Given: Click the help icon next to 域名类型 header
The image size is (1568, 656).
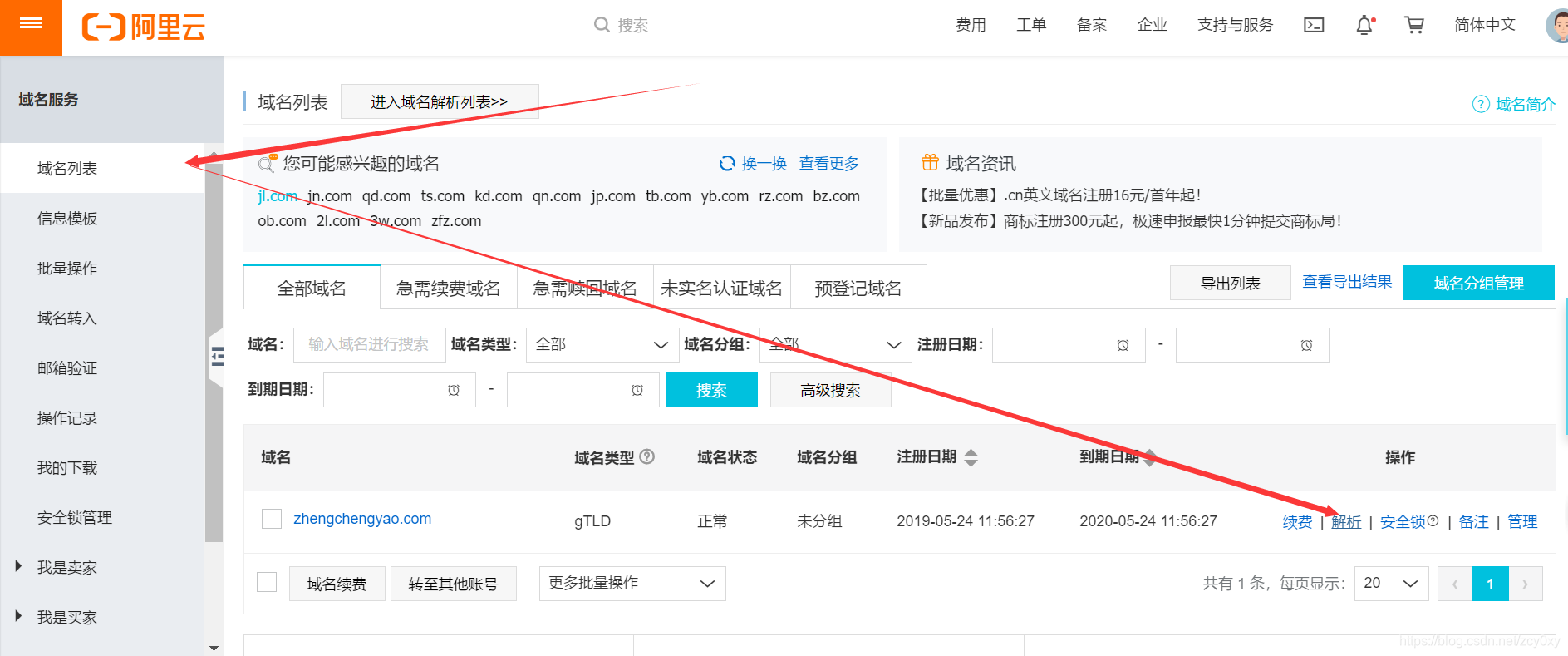Looking at the screenshot, I should [x=647, y=456].
